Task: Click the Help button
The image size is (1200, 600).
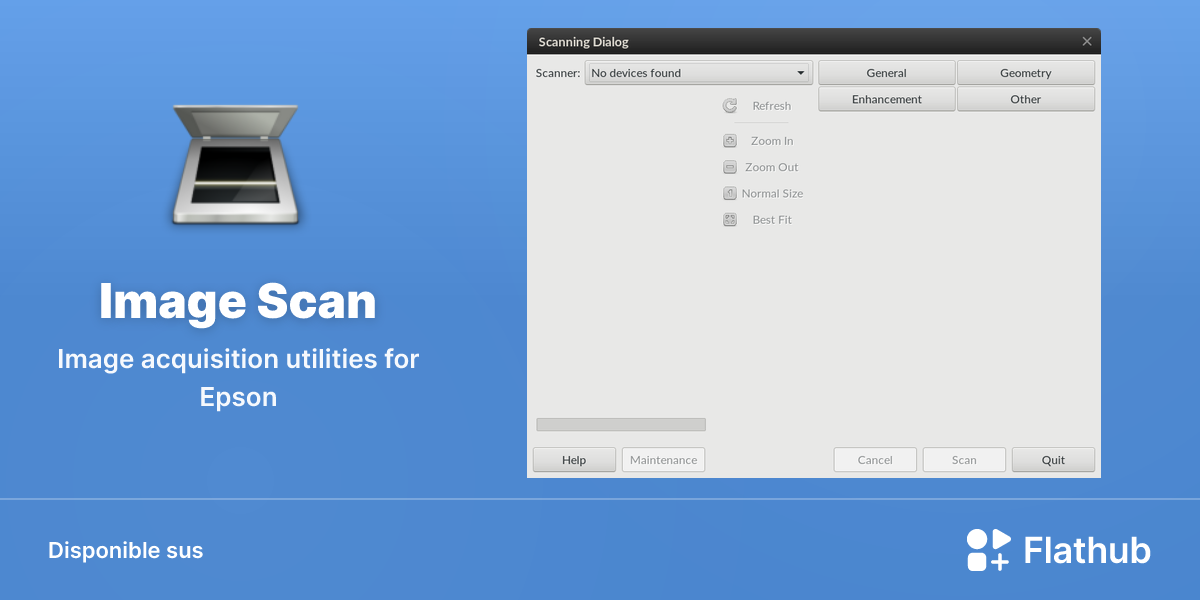Action: (574, 460)
